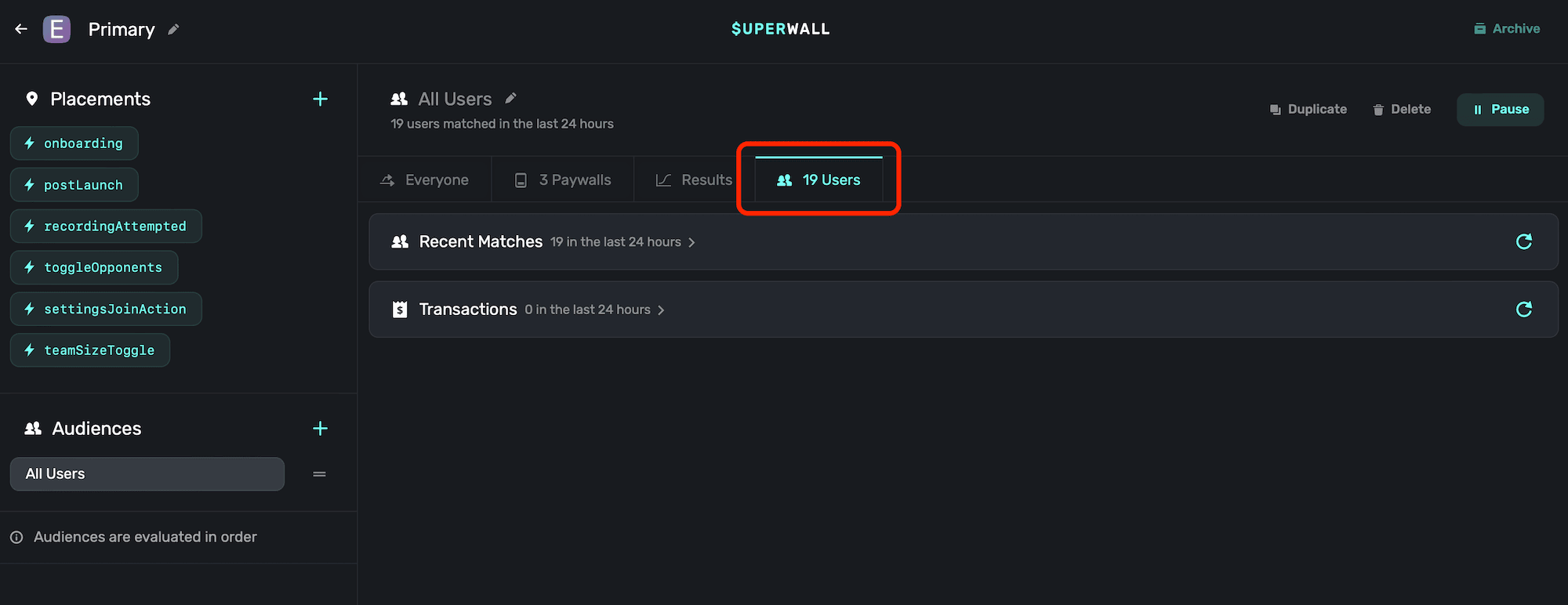
Task: Expand Transactions chevron
Action: [x=661, y=310]
